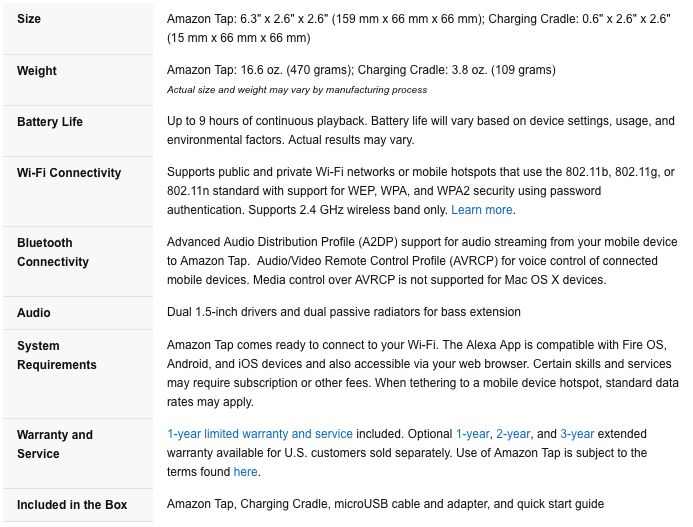The image size is (693, 527).
Task: Open the terms found "here" link
Action: [x=245, y=472]
